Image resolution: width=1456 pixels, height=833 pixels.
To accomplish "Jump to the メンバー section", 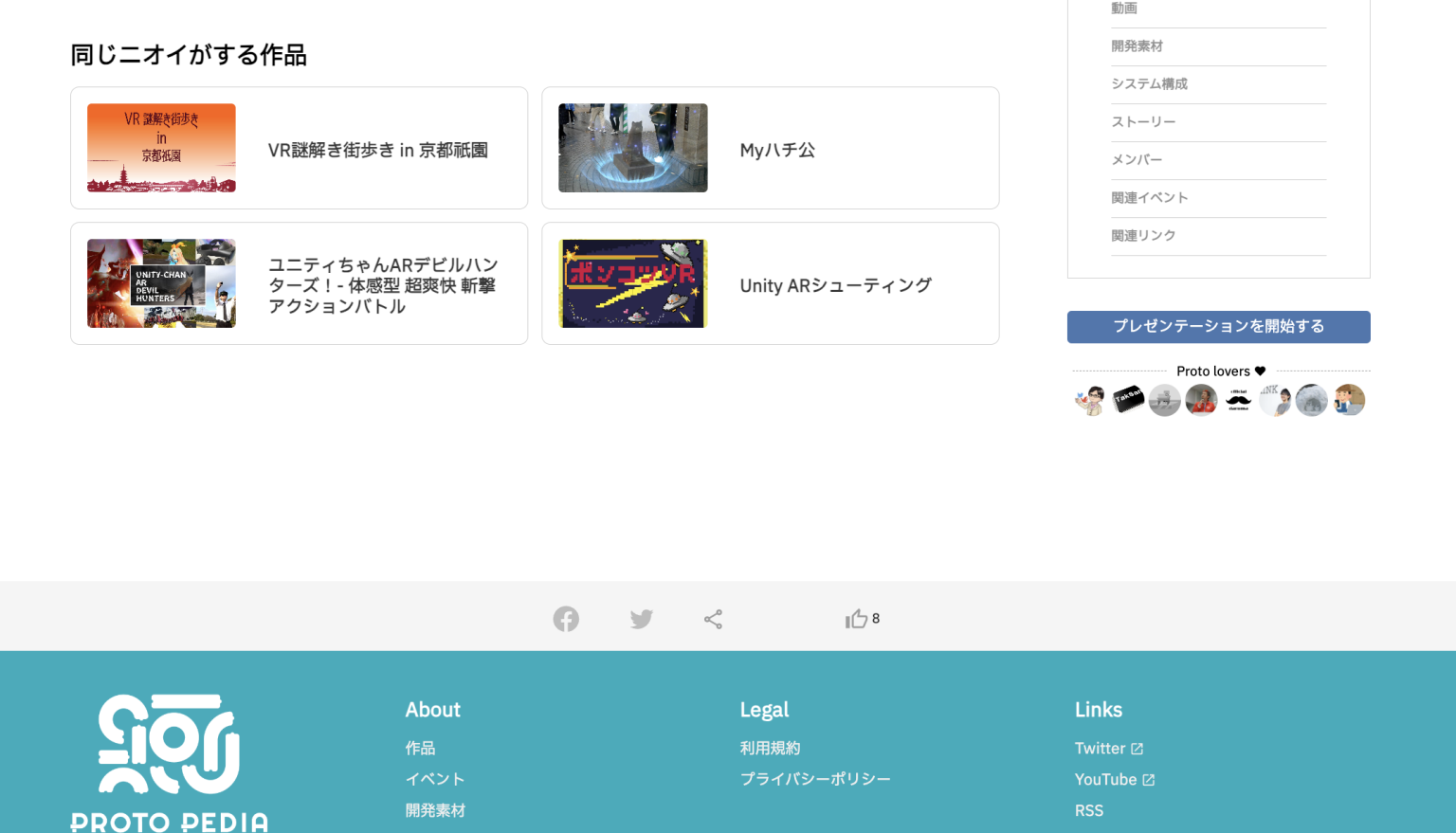I will (x=1137, y=159).
